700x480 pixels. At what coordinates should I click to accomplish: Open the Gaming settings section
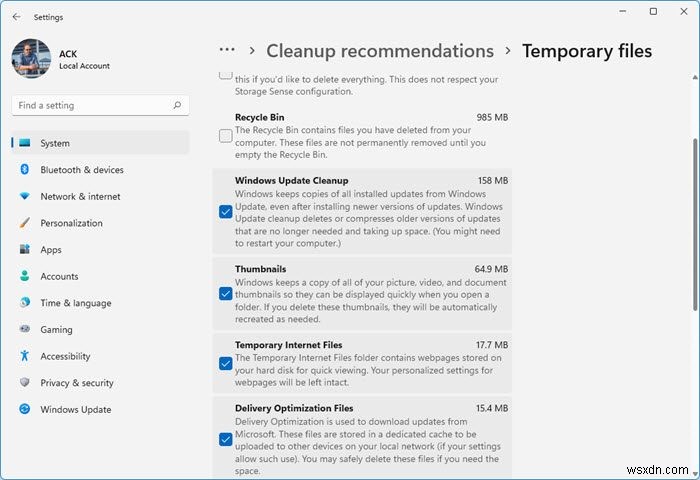pos(56,330)
